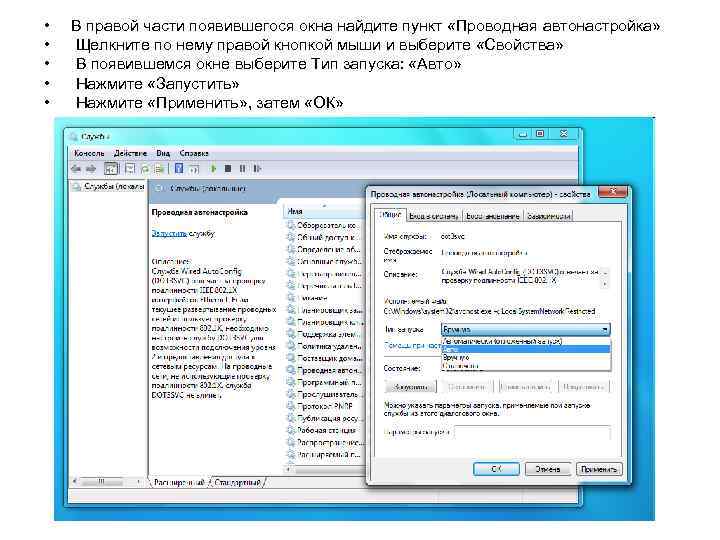This screenshot has width=720, height=540.
Task: Select the Публикация ресу... service row
Action: (x=325, y=418)
